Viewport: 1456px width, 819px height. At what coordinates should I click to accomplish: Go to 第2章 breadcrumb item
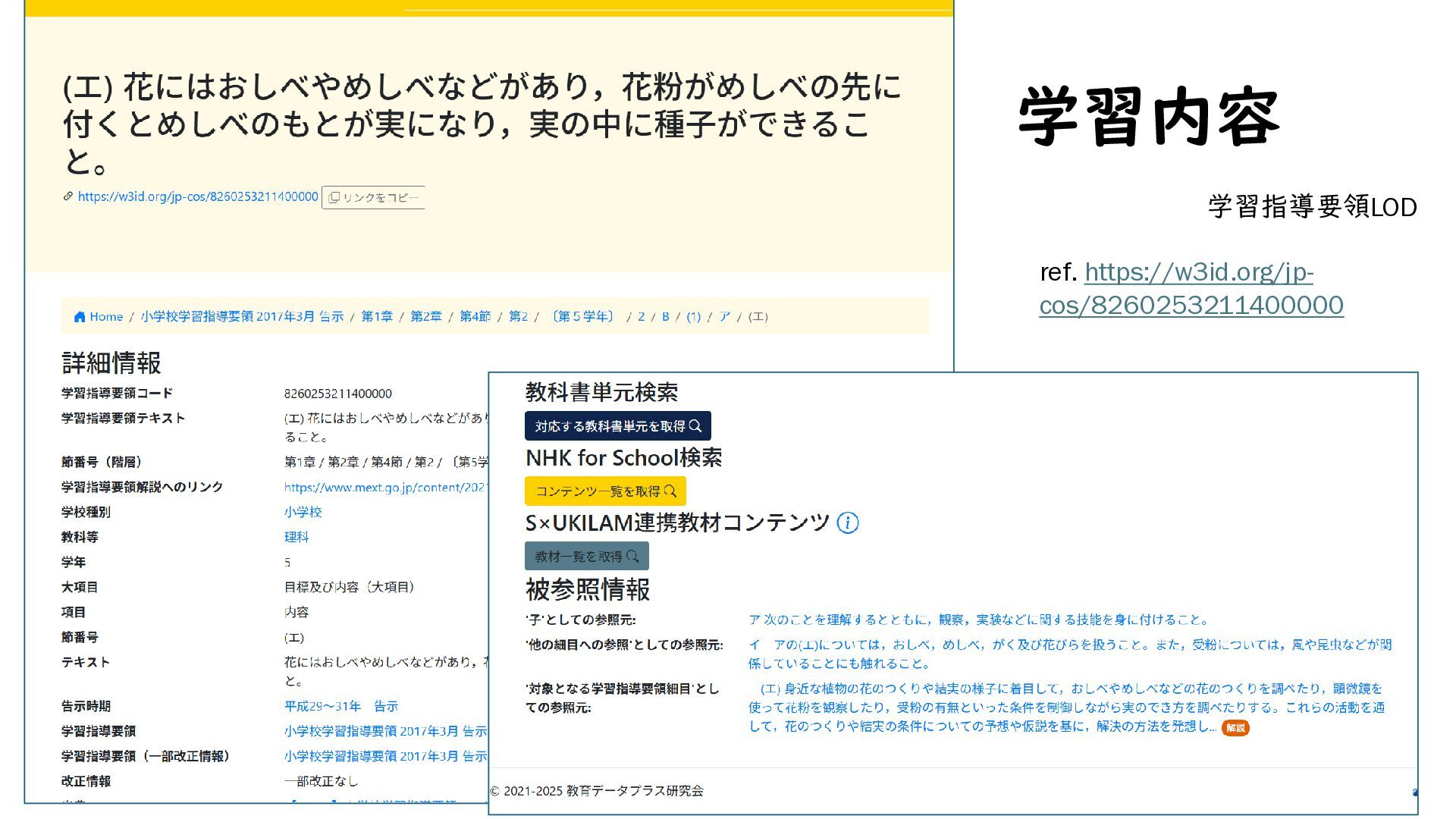click(425, 317)
